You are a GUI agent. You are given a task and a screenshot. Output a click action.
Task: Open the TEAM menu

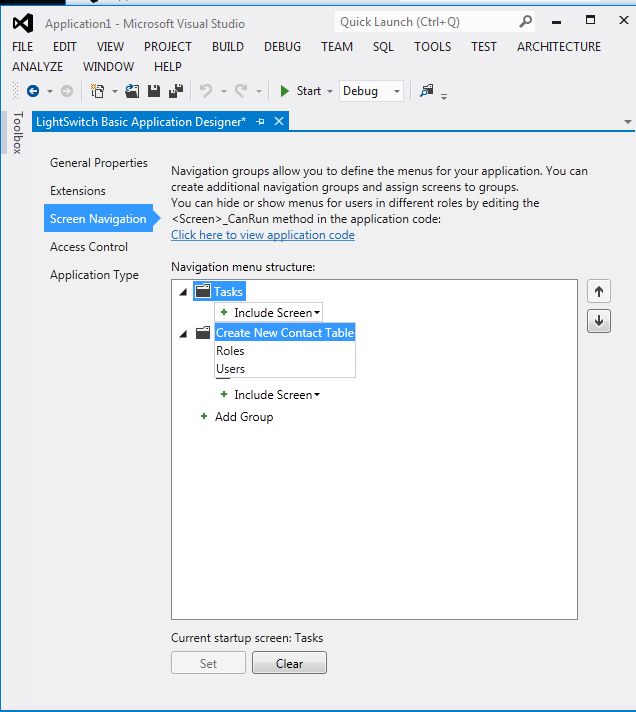(337, 47)
